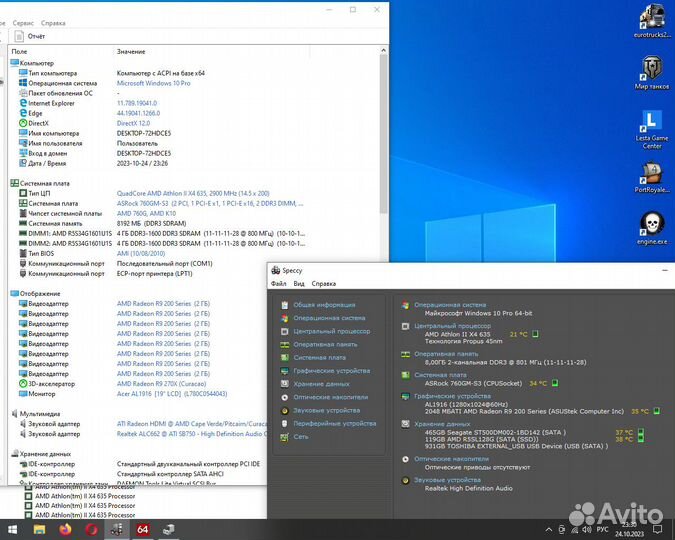Click Хранение данных heading in Speccy summary
The image size is (675, 540).
point(442,424)
